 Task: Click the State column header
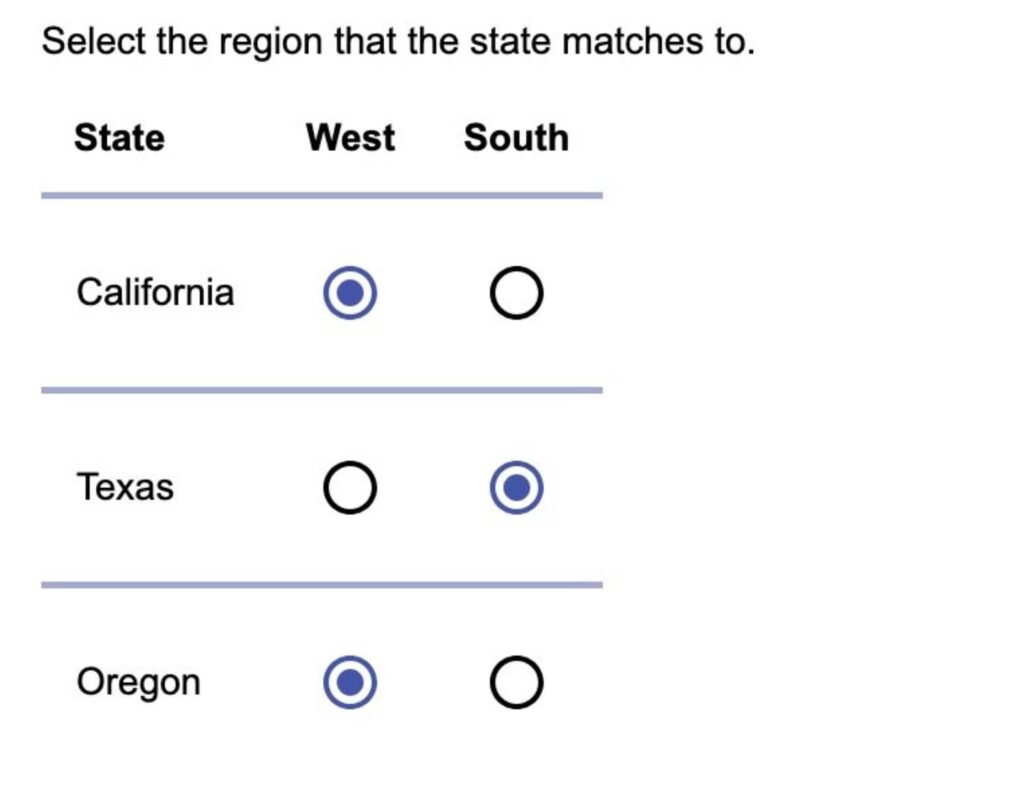click(x=120, y=138)
